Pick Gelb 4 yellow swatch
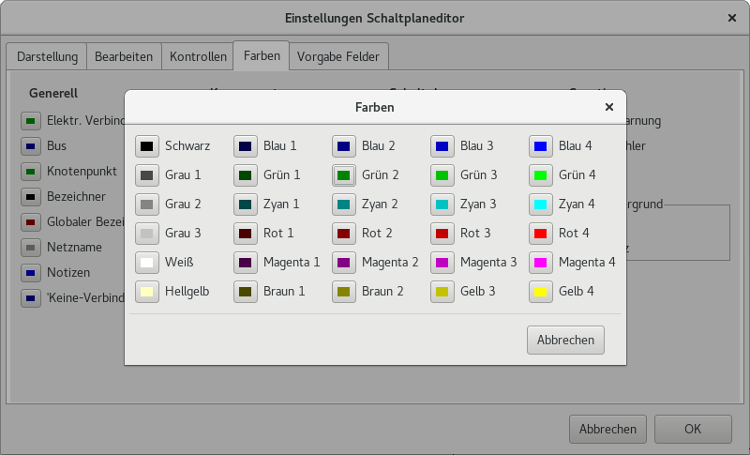Screen dimensions: 750x455 tap(540, 292)
